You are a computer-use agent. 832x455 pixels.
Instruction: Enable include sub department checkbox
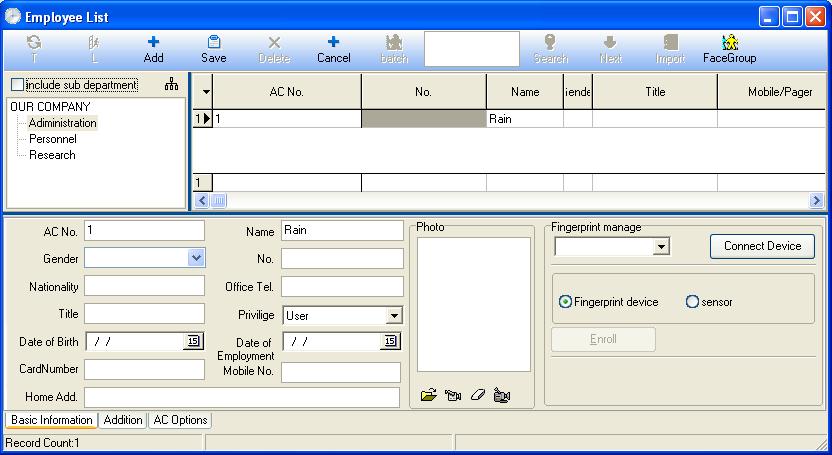tap(18, 85)
